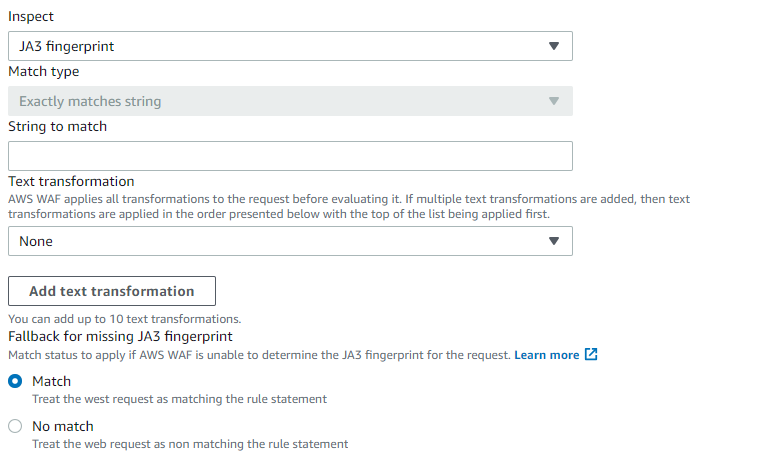Click the disabled Exactly matches string dropdown
The width and height of the screenshot is (771, 464).
(290, 101)
